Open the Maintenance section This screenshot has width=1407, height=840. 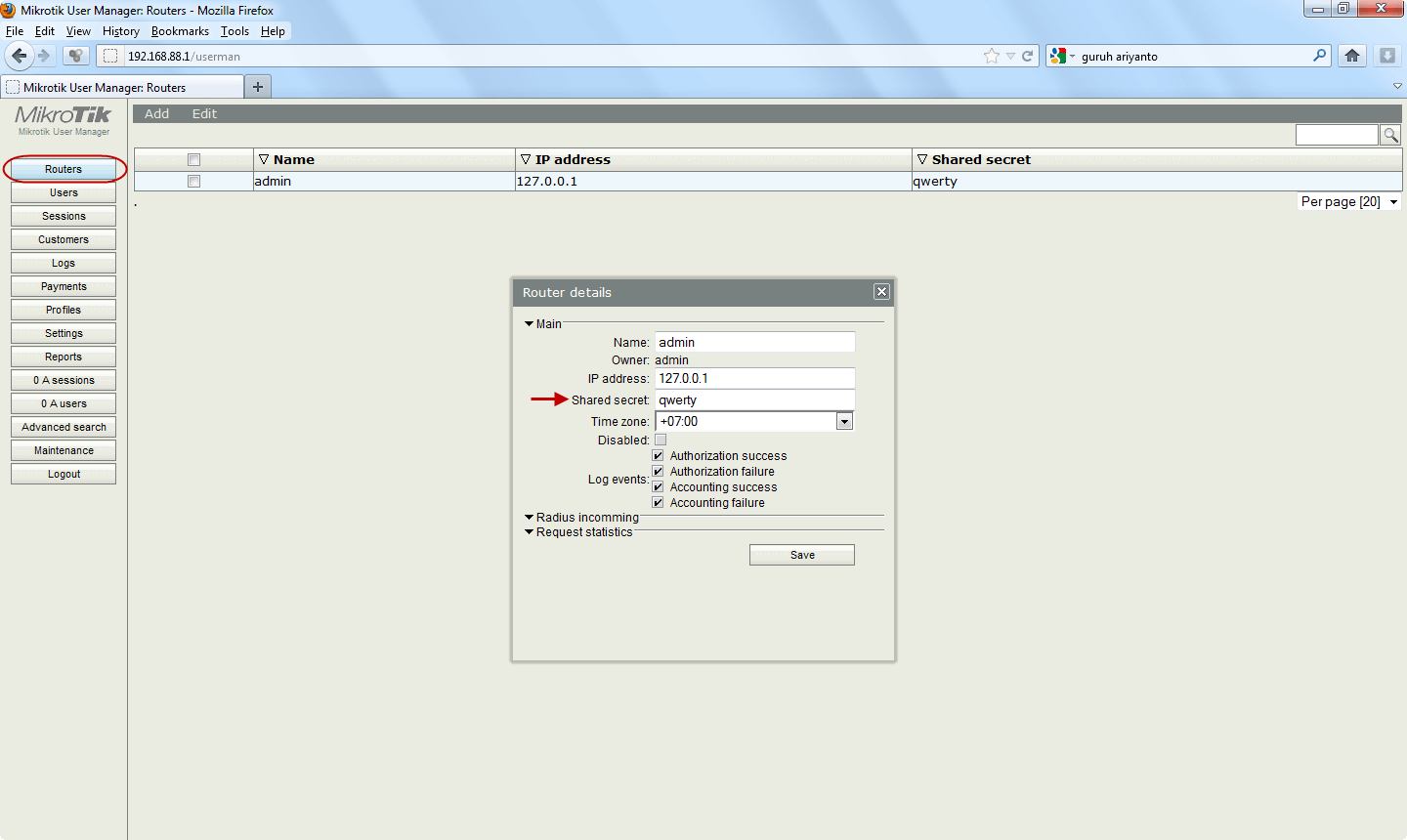[64, 450]
